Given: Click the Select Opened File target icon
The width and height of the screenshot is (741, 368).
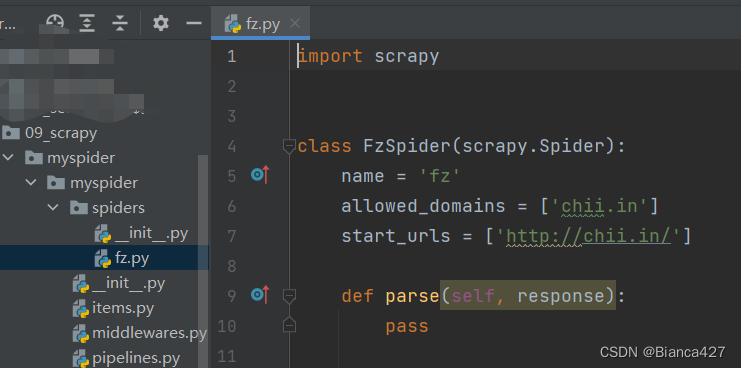Looking at the screenshot, I should (x=55, y=22).
